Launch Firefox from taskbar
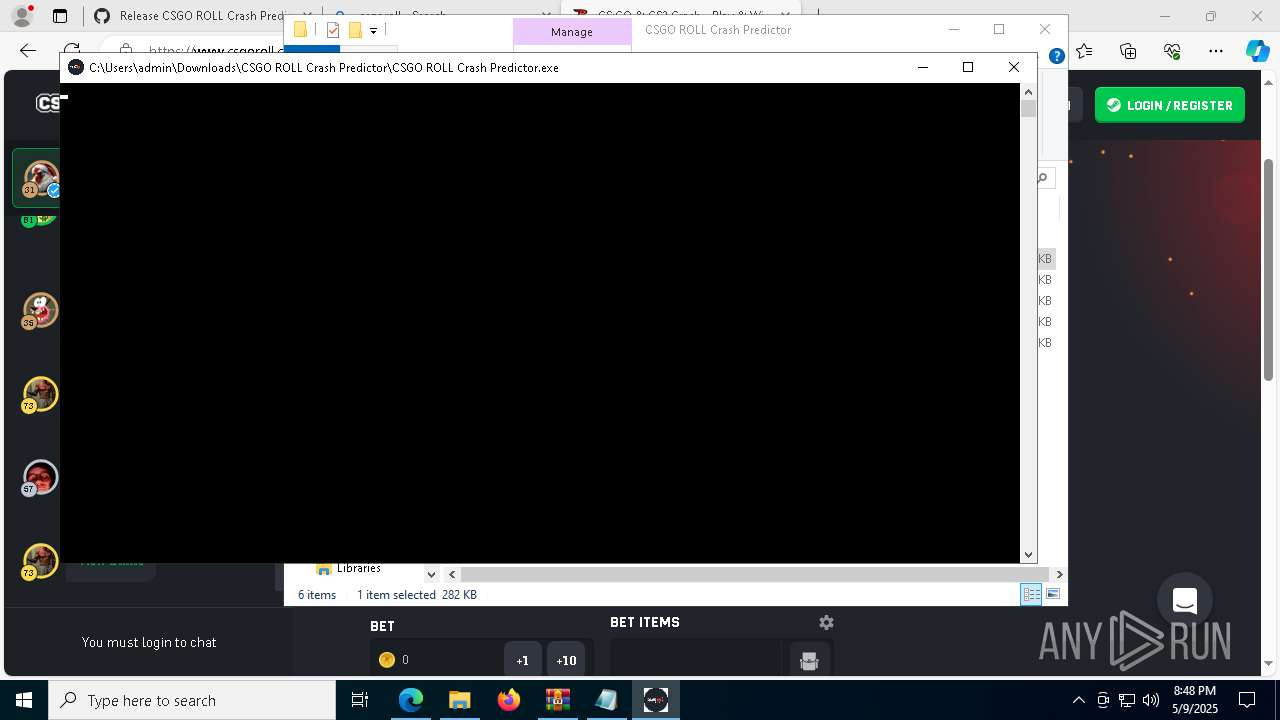Viewport: 1280px width, 720px height. coord(508,700)
